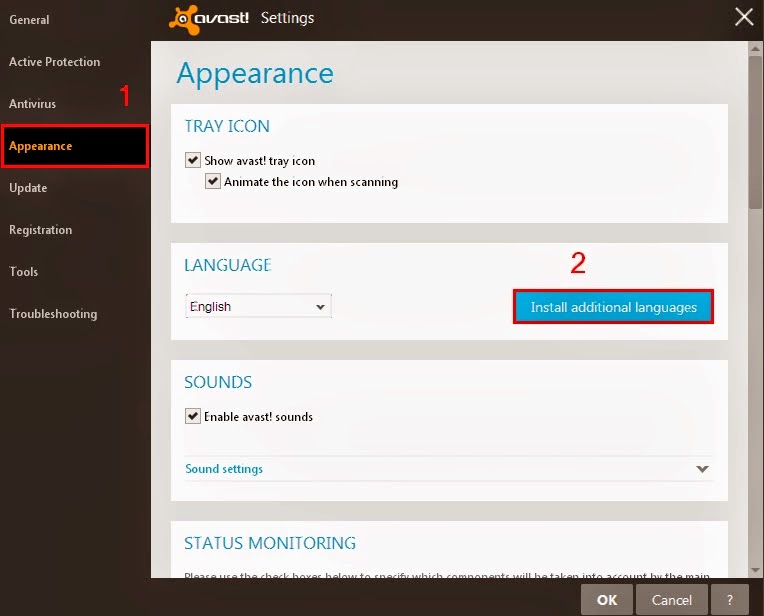Open the General settings section

(29, 20)
